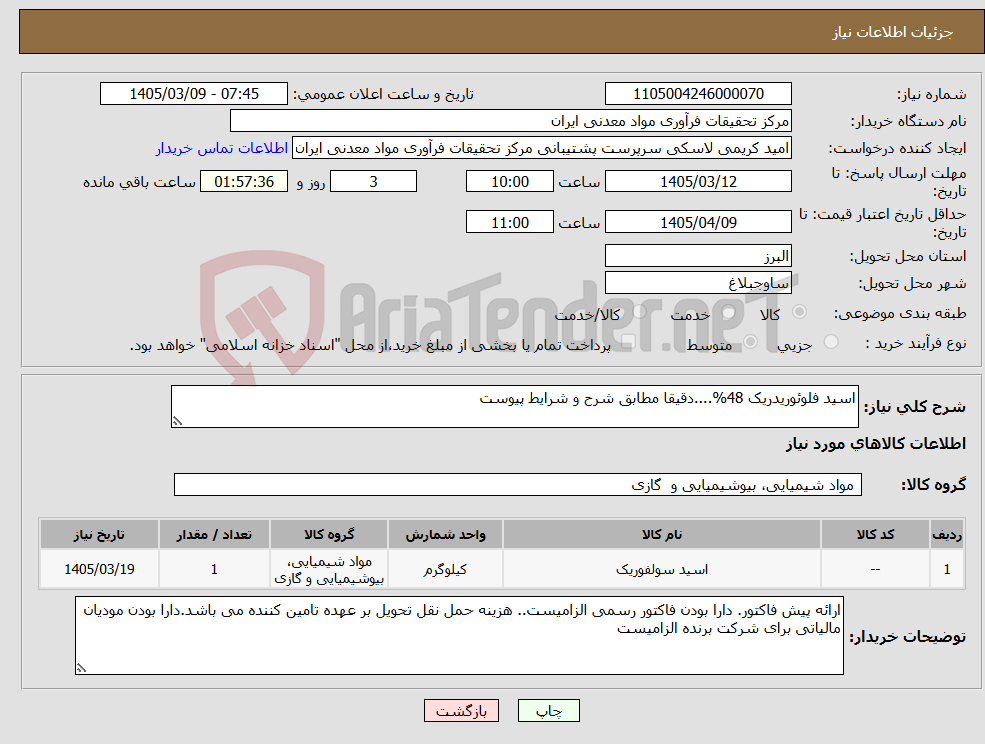
Task: Click the کیلوگرم unit cell
Action: (445, 569)
